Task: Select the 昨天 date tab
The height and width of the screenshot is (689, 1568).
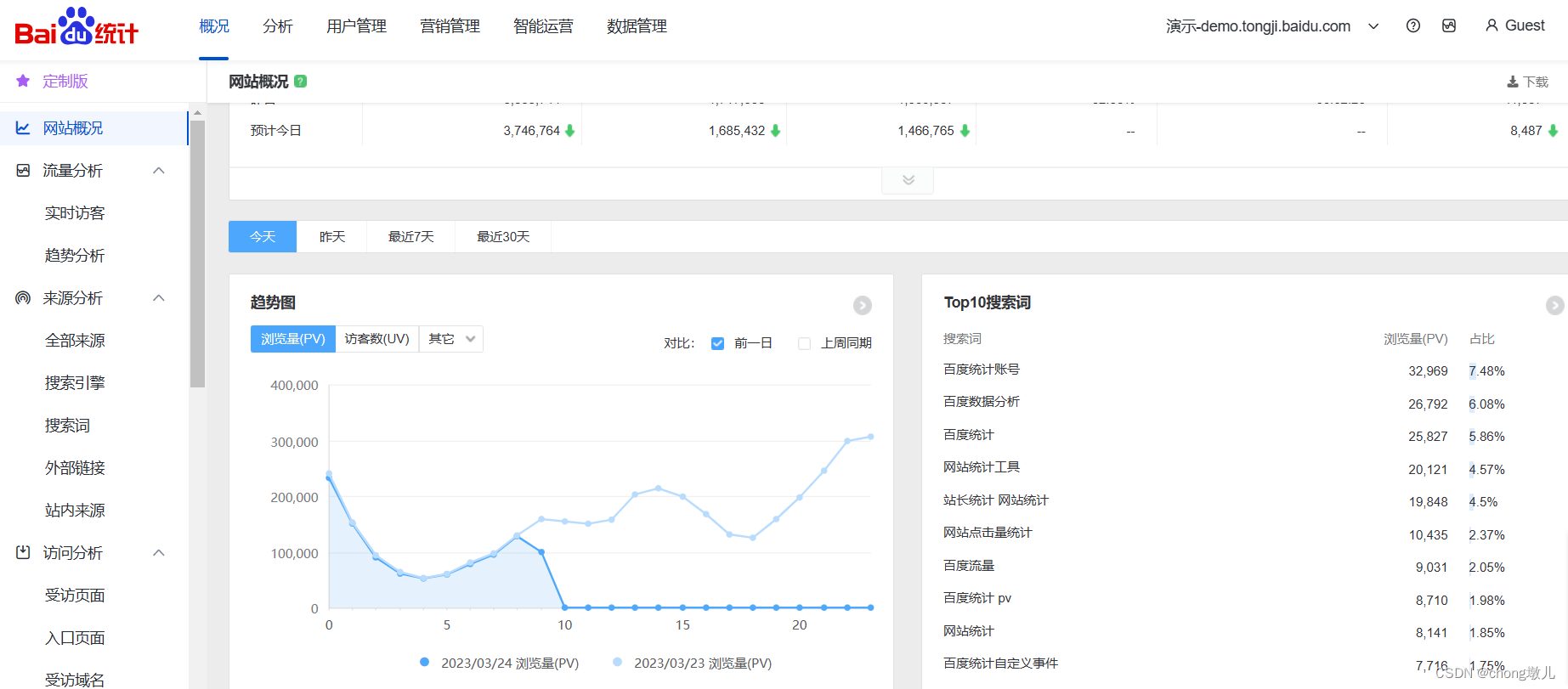Action: click(x=332, y=236)
